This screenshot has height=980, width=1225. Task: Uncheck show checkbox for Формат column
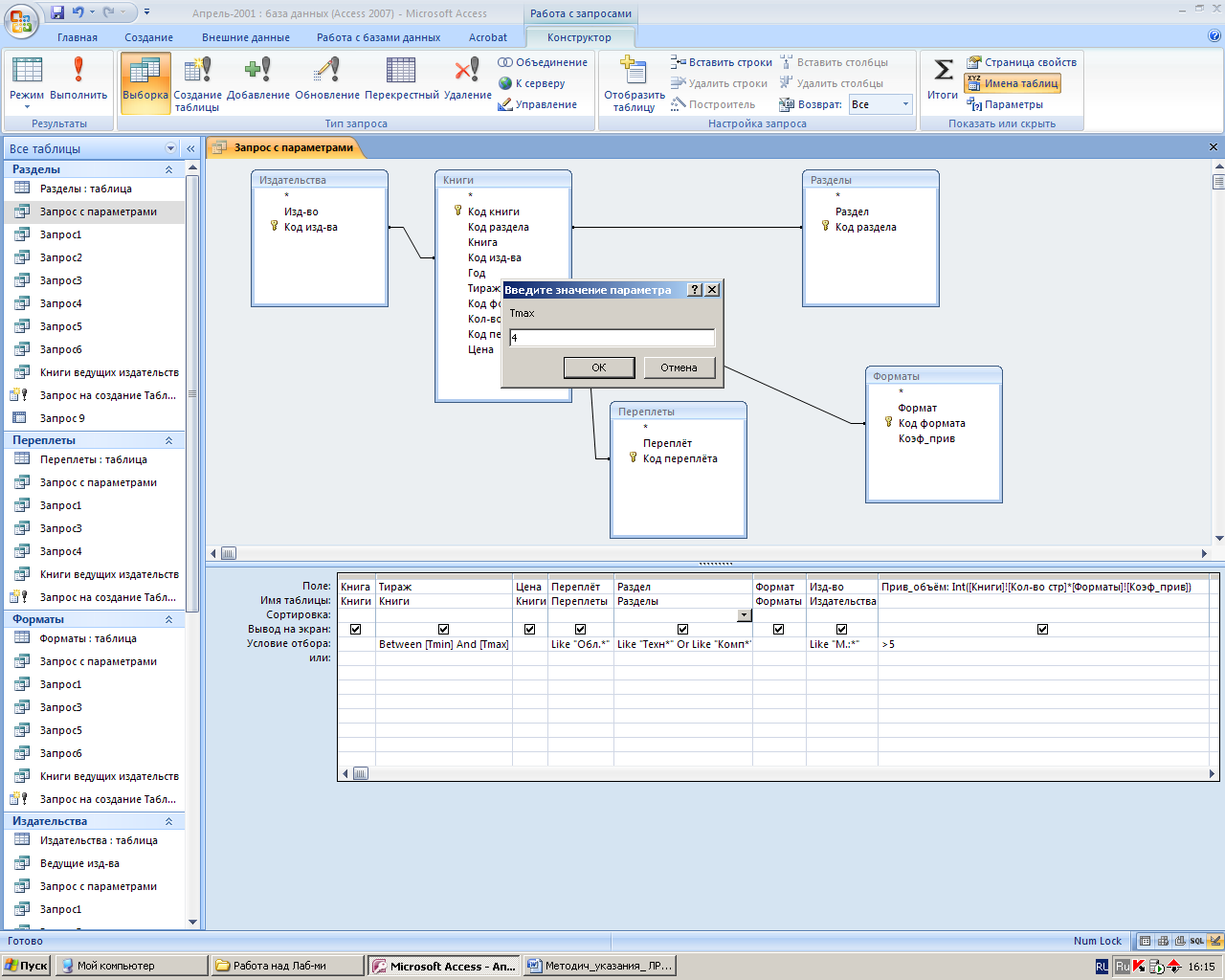point(779,629)
